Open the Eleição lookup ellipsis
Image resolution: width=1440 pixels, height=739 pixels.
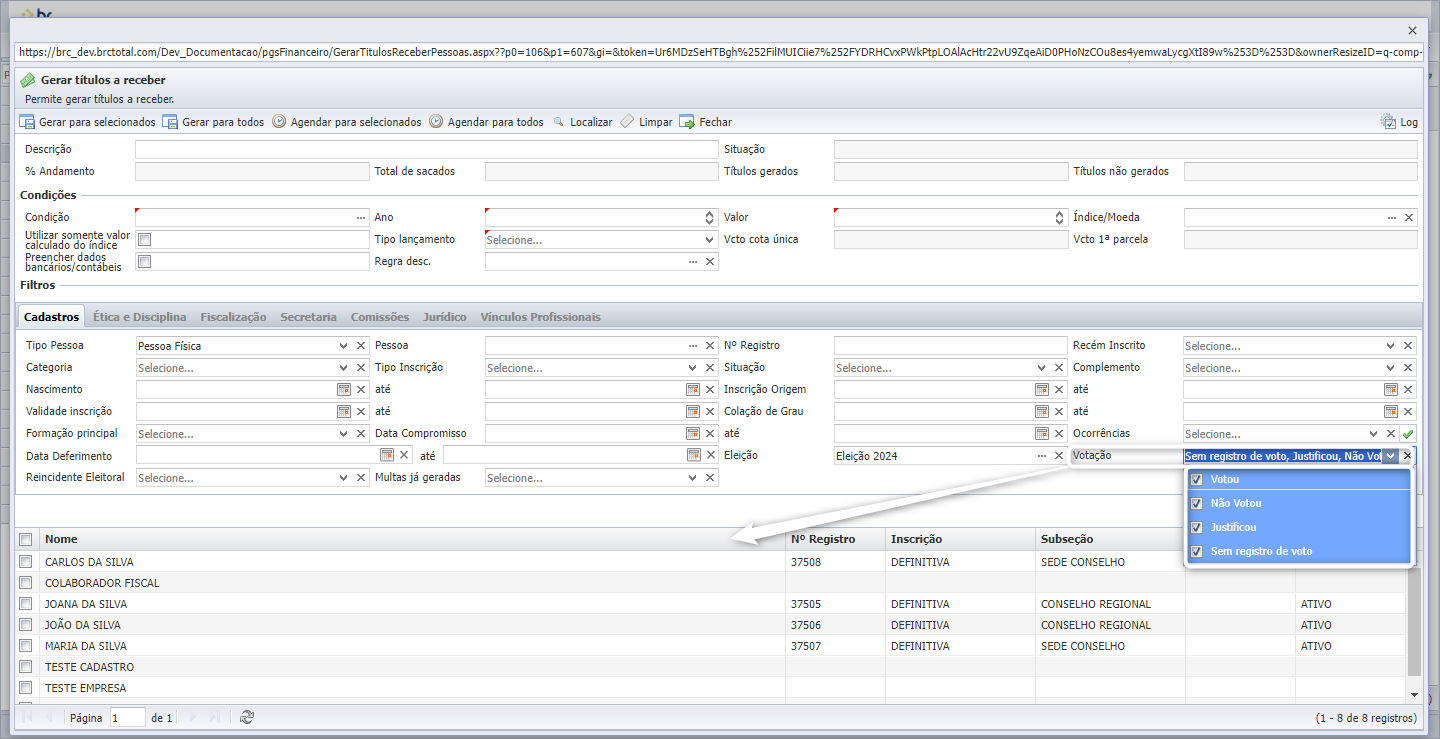pos(1043,455)
